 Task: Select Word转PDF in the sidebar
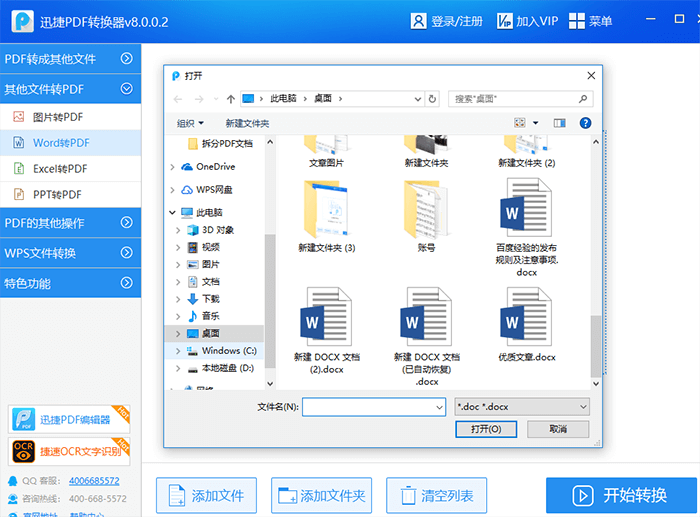pos(71,143)
